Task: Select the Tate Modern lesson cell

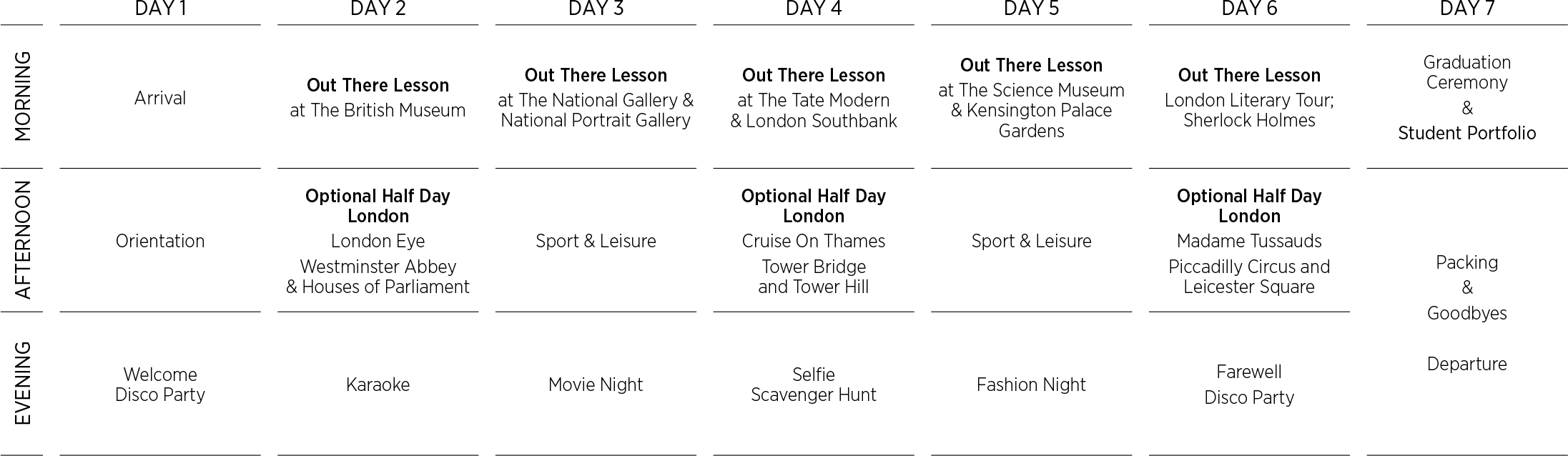Action: pyautogui.click(x=813, y=99)
